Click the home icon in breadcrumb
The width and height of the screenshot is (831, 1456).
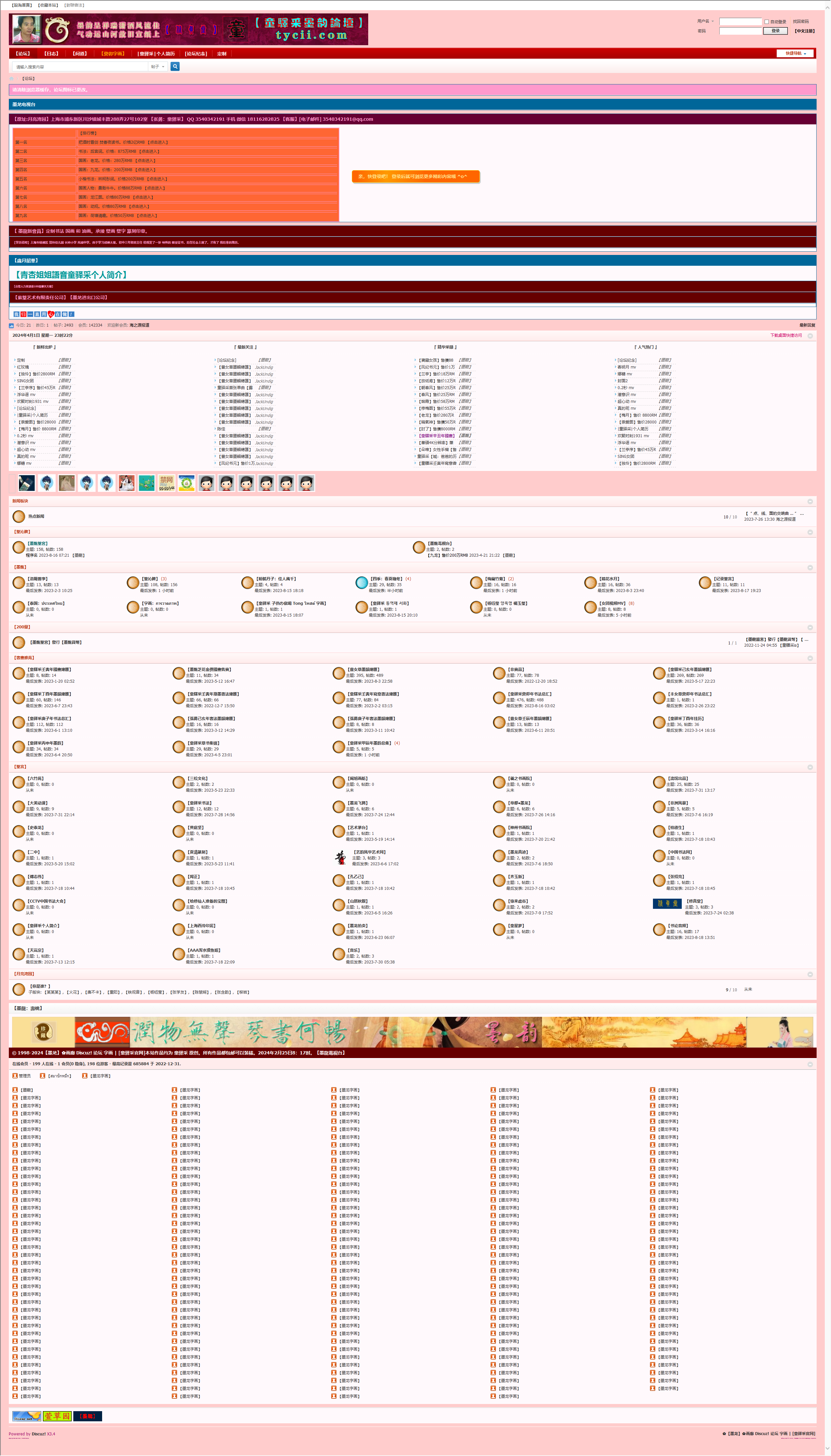point(11,79)
